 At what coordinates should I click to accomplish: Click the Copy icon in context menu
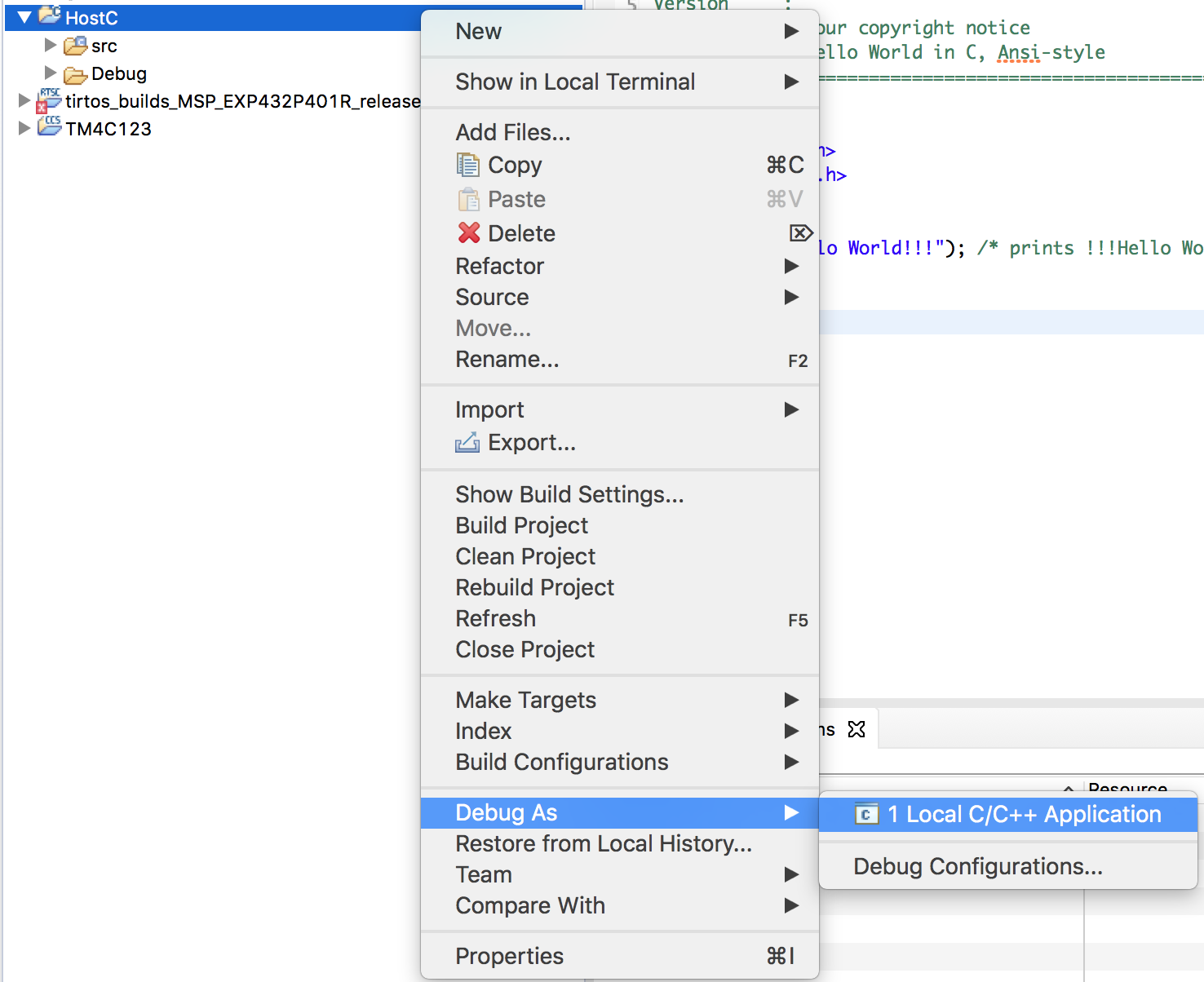pyautogui.click(x=468, y=165)
